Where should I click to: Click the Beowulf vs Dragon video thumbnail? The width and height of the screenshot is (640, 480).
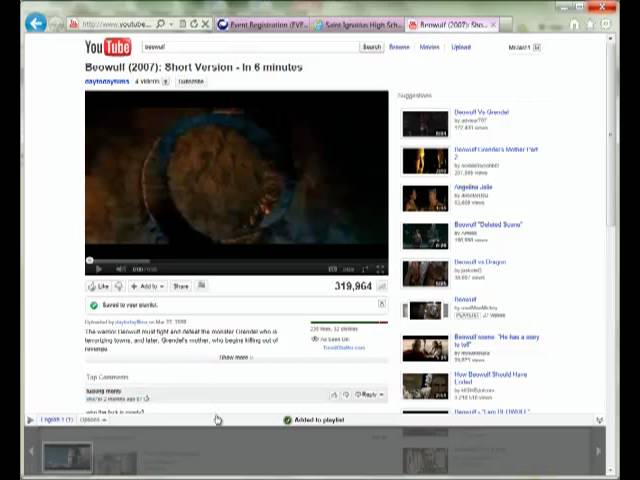click(425, 273)
